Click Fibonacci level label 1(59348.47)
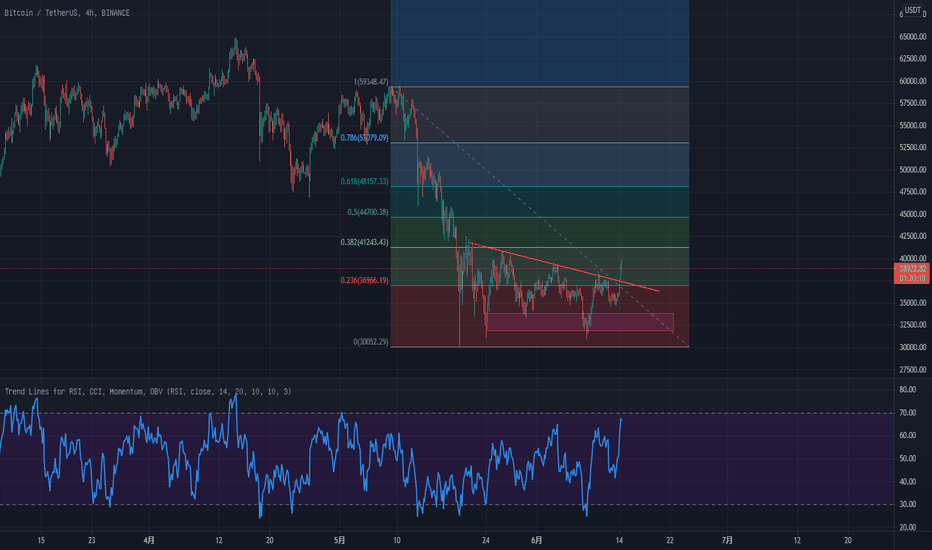 click(371, 82)
